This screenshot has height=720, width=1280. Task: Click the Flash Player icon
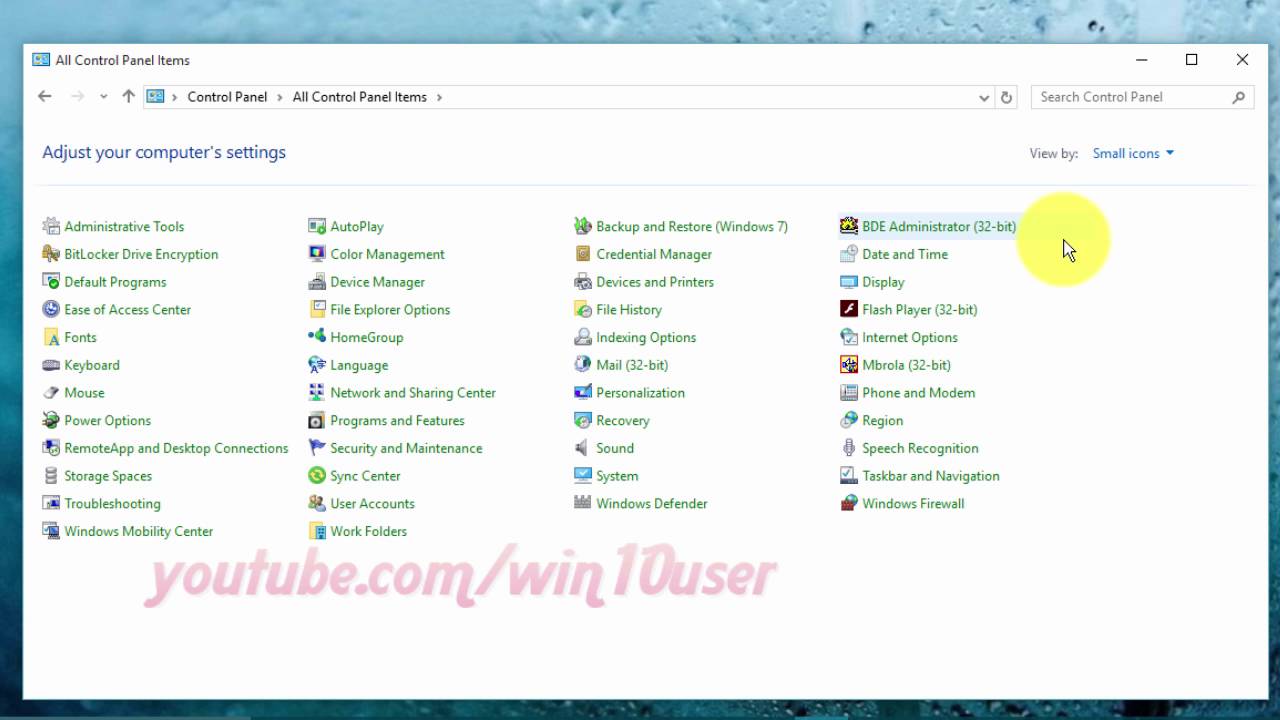tap(849, 310)
